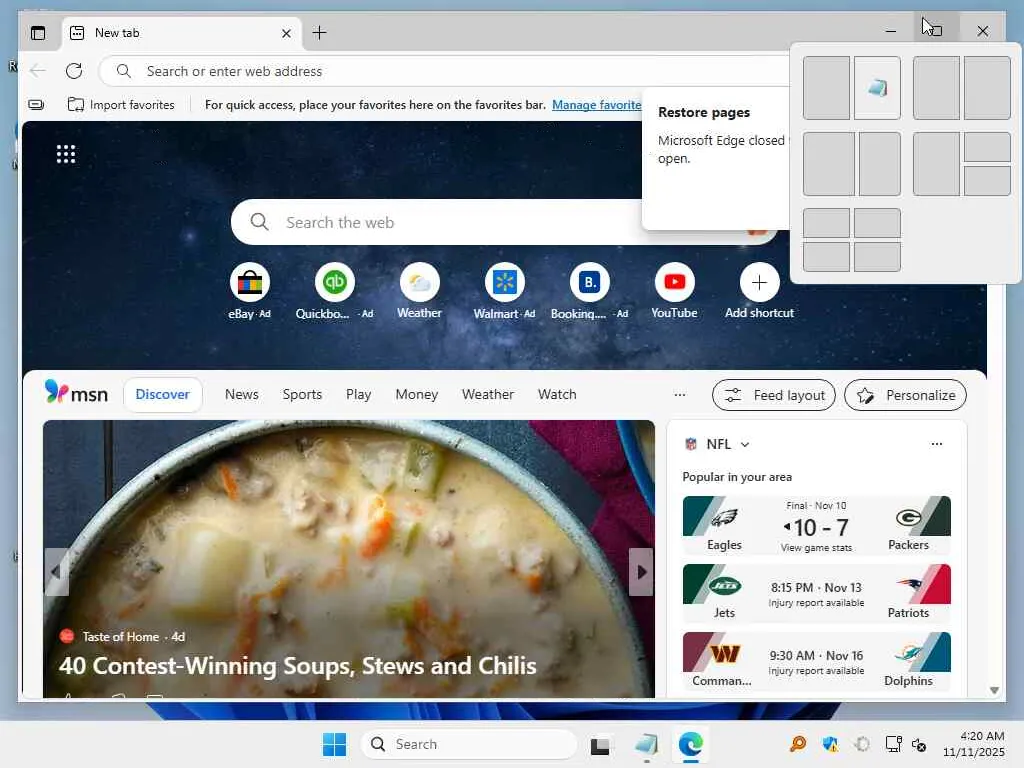The height and width of the screenshot is (768, 1024).
Task: Refresh the current page
Action: (74, 71)
